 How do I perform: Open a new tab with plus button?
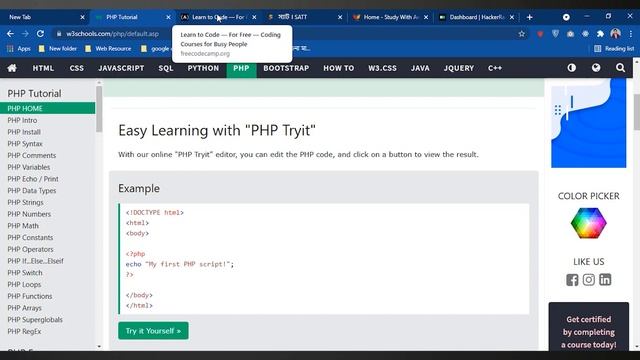(529, 17)
